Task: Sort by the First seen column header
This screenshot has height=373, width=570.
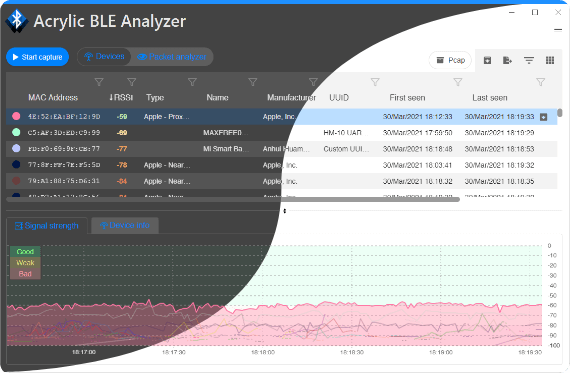Action: click(x=407, y=97)
